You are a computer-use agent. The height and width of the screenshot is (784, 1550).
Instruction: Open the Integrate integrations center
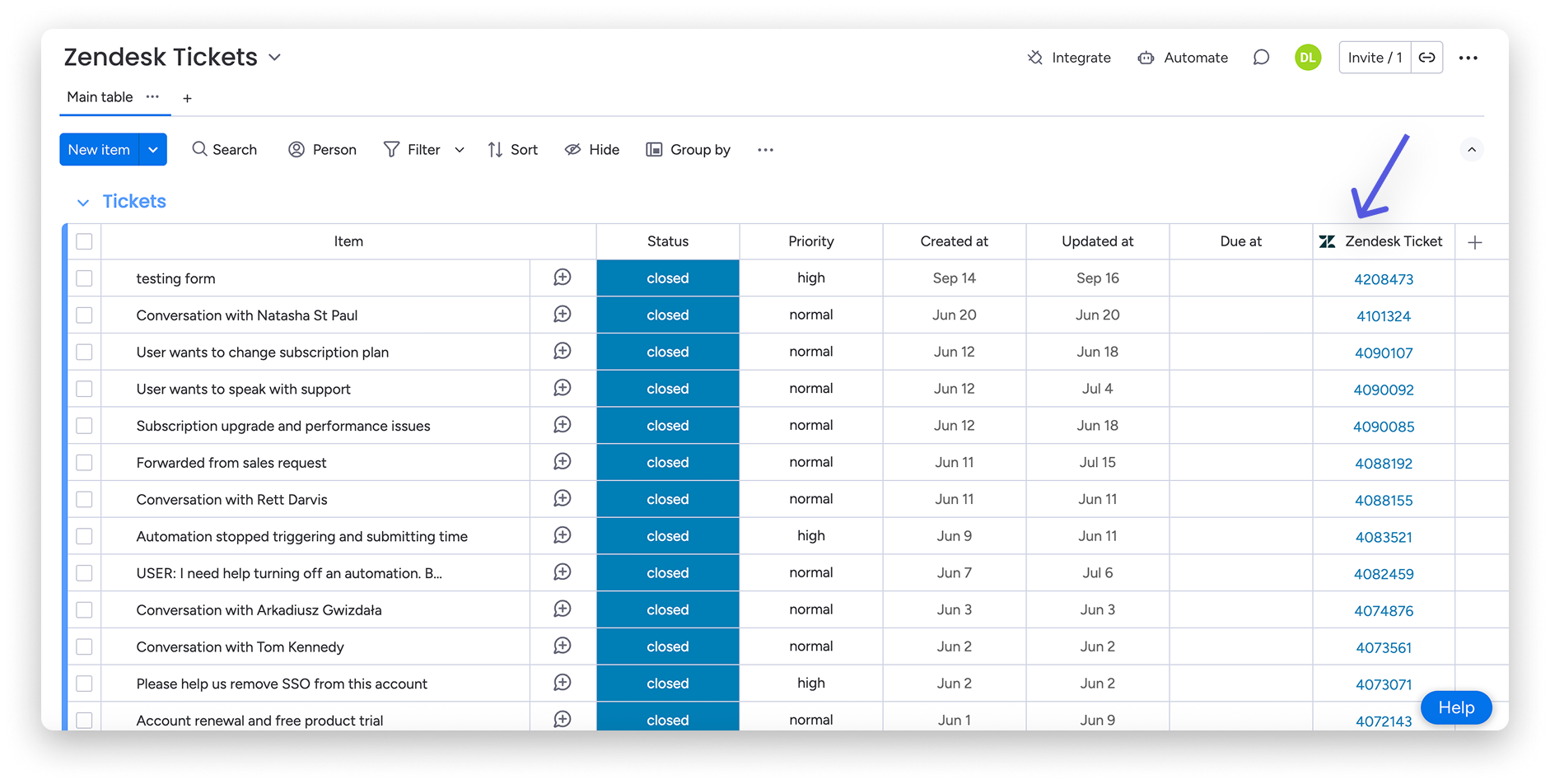(1069, 58)
